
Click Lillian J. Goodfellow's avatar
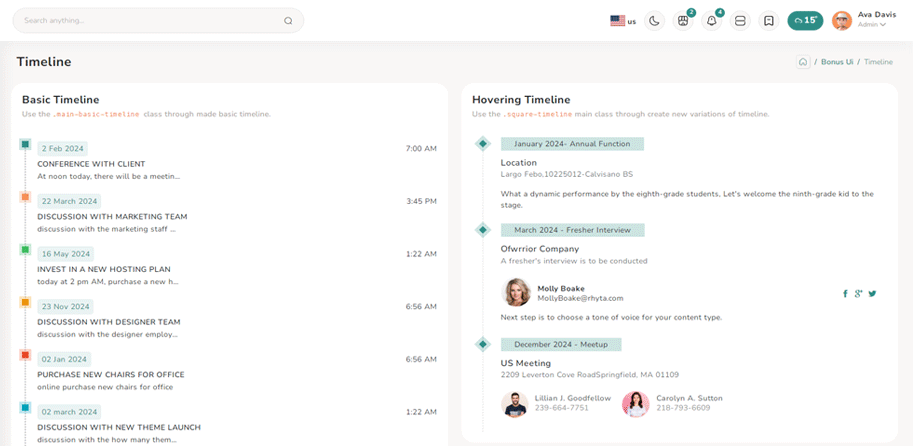coord(514,403)
